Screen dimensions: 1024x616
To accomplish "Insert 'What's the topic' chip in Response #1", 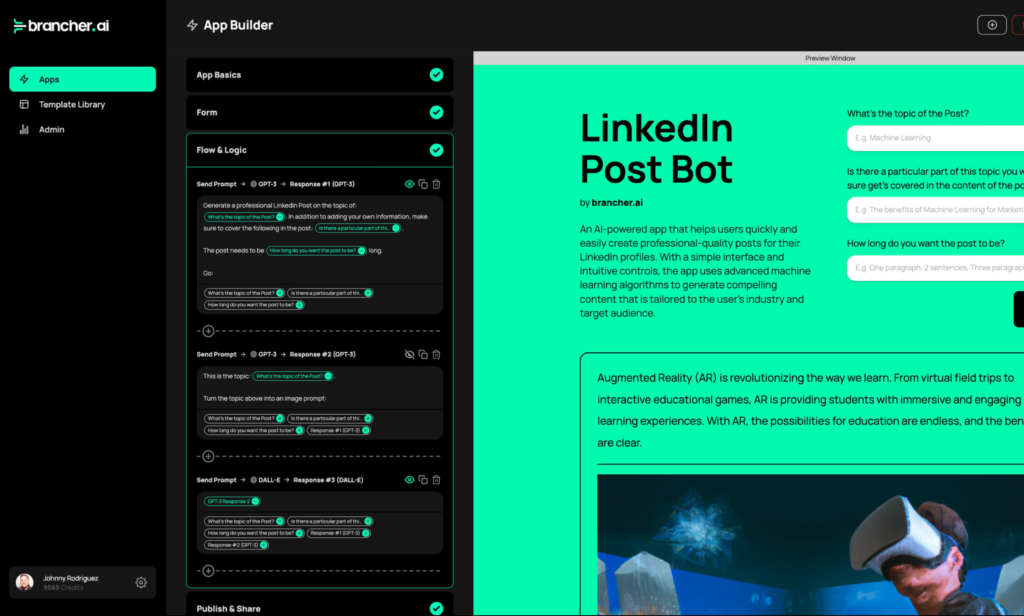I will pyautogui.click(x=244, y=293).
